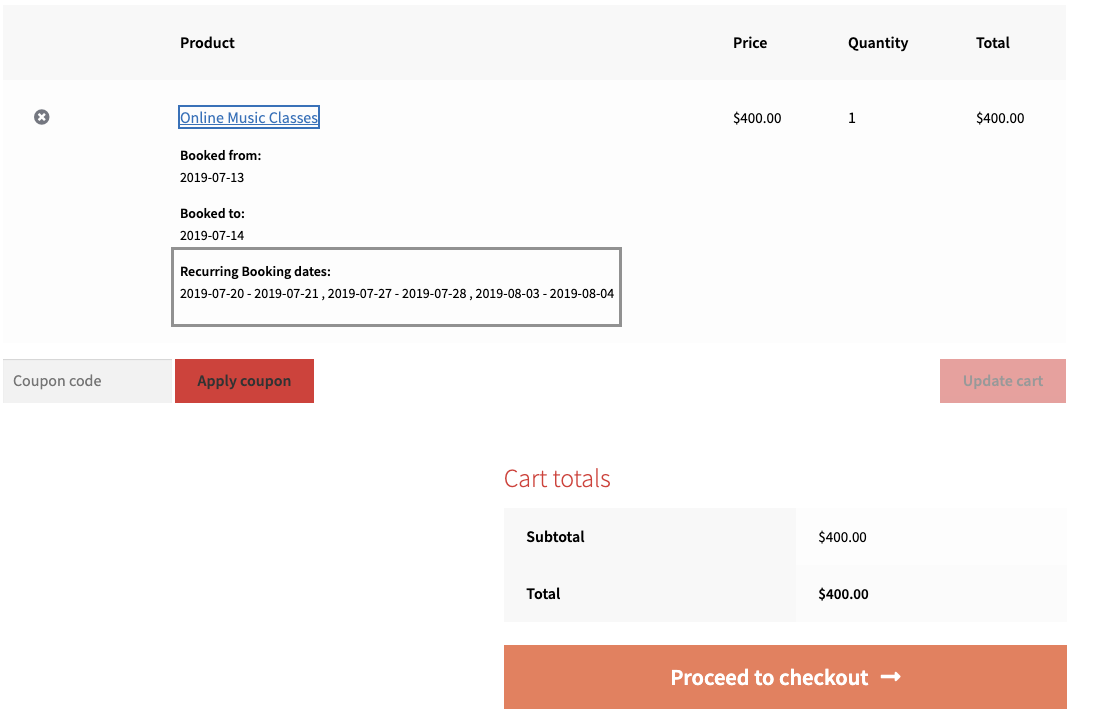Remove Online Music Classes from cart

[42, 117]
